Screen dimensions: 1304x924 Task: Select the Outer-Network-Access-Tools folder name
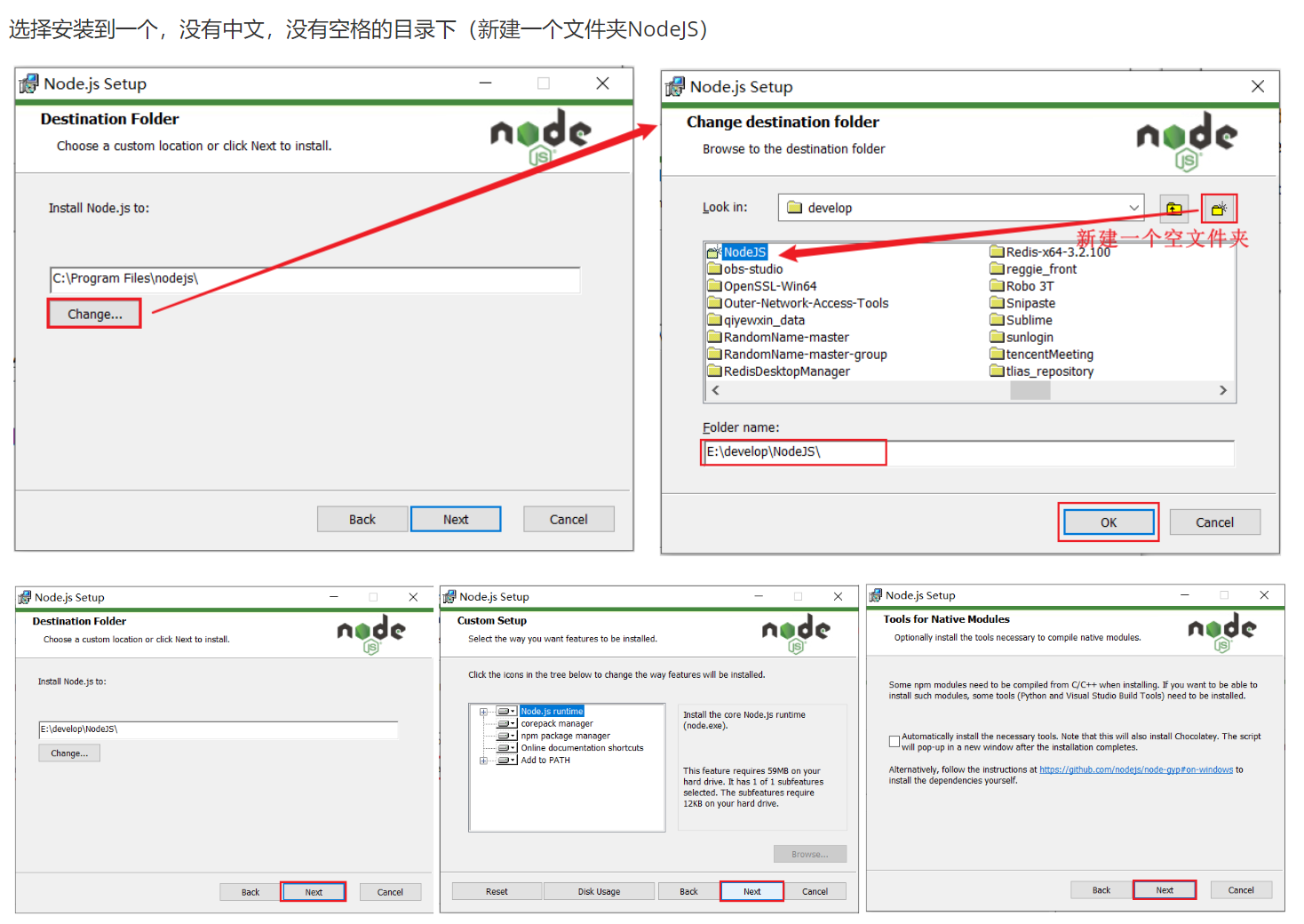[x=806, y=303]
